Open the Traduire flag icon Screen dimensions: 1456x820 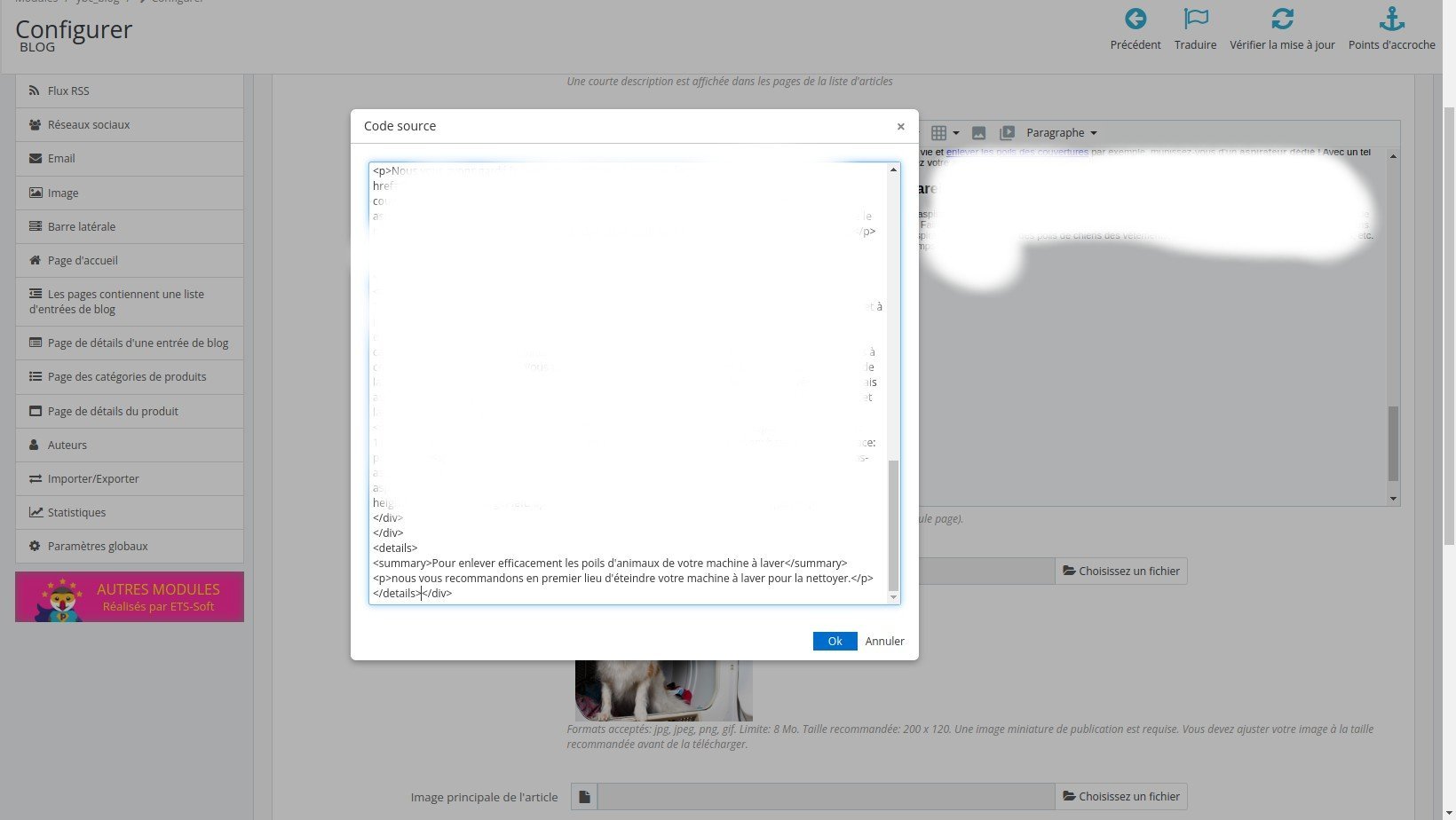[x=1196, y=19]
